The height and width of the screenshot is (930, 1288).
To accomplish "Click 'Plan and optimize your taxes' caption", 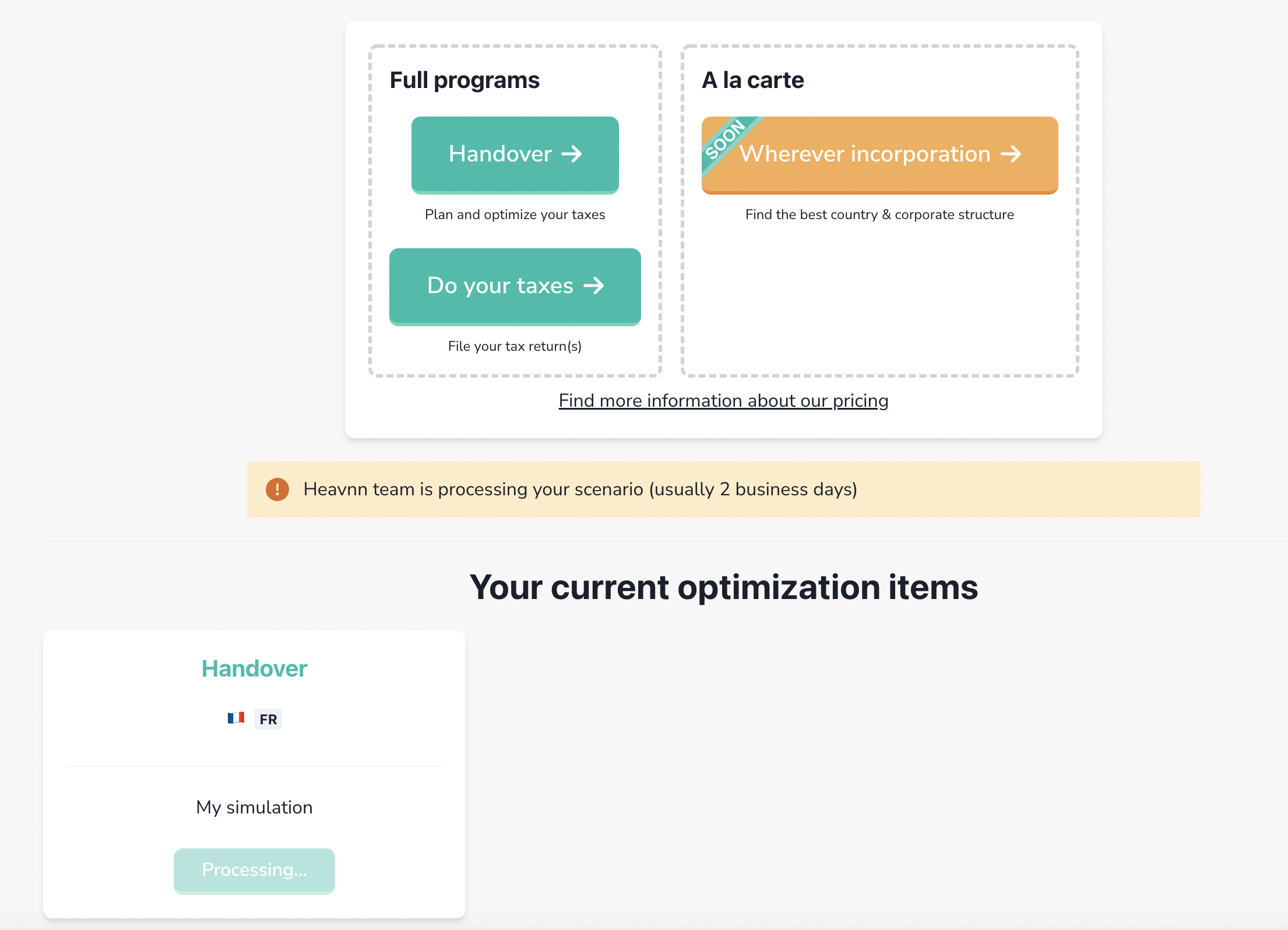I will [x=515, y=214].
